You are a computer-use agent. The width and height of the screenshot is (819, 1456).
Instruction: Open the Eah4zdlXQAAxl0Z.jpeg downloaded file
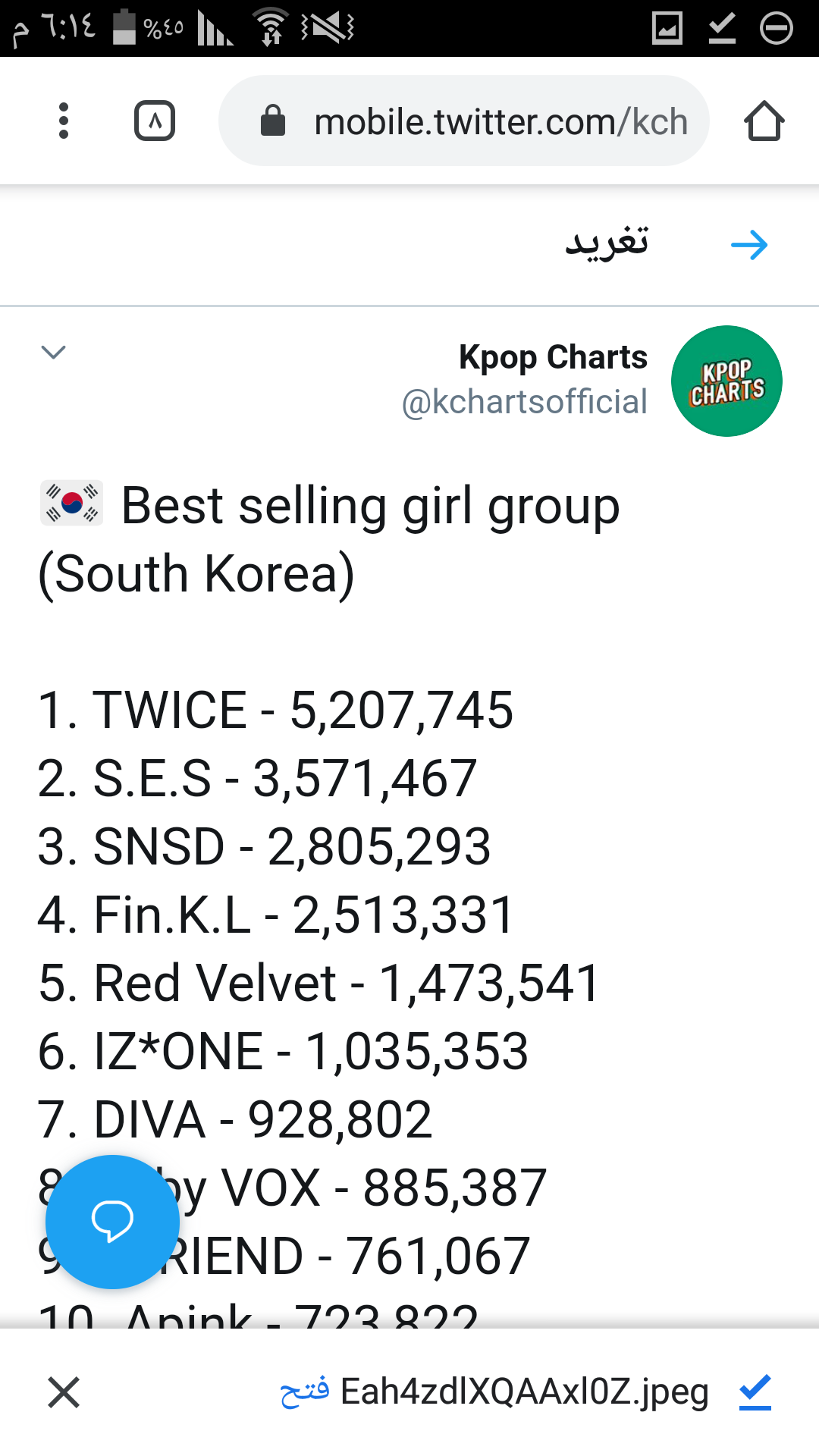(x=524, y=1392)
